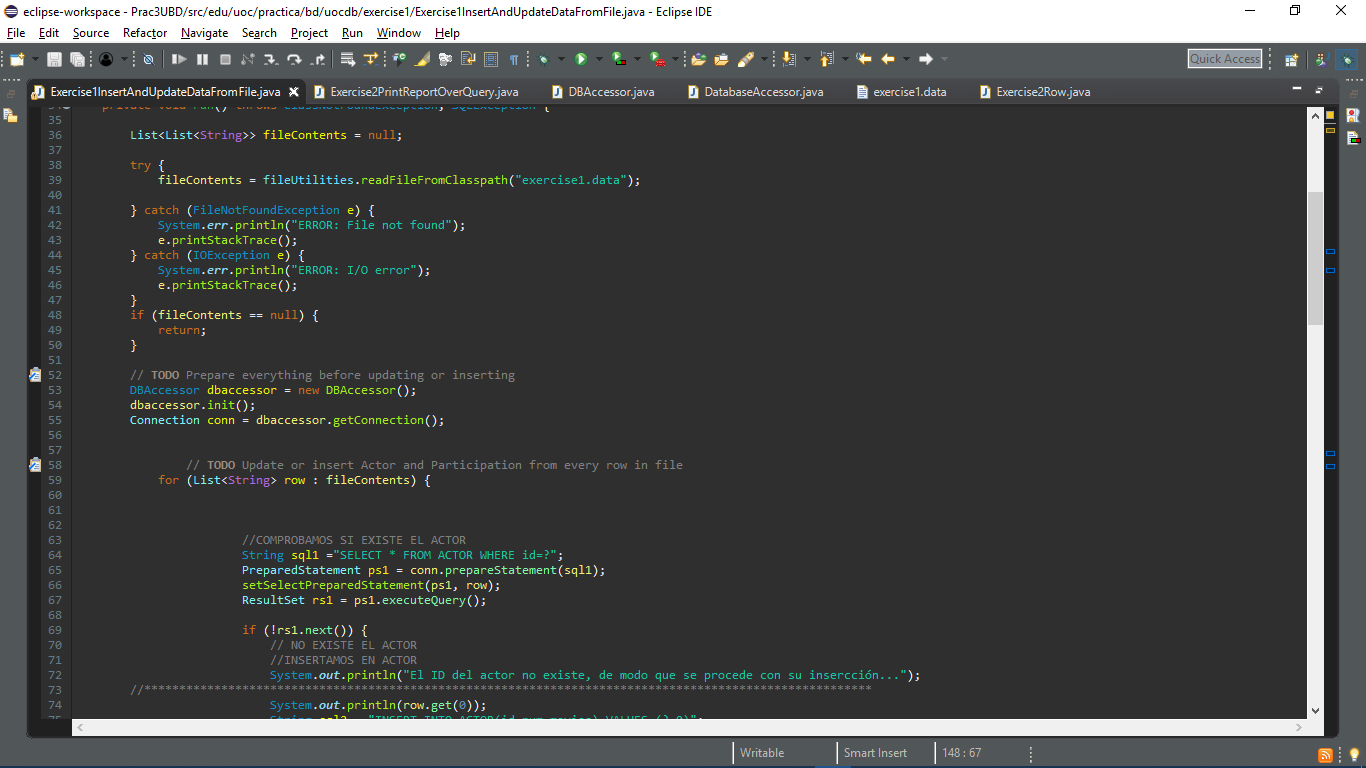Screen dimensions: 1366x768
Task: Click the Step Into icon
Action: click(271, 59)
